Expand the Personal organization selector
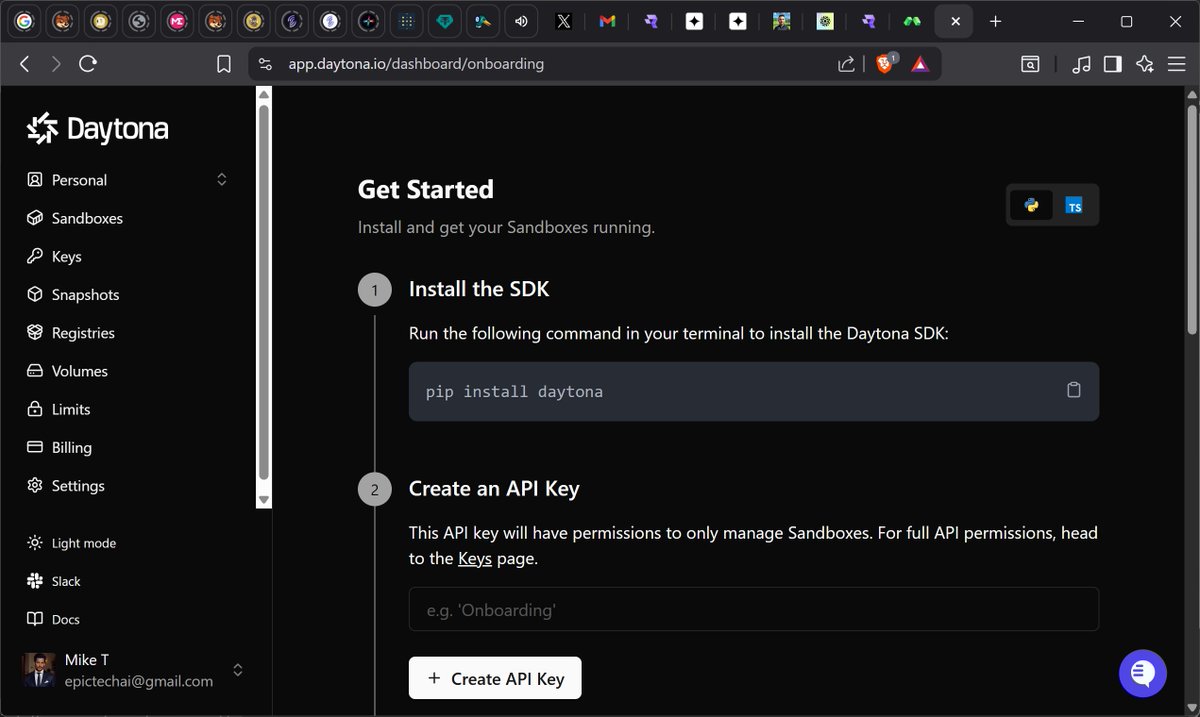The height and width of the screenshot is (717, 1200). [x=128, y=180]
